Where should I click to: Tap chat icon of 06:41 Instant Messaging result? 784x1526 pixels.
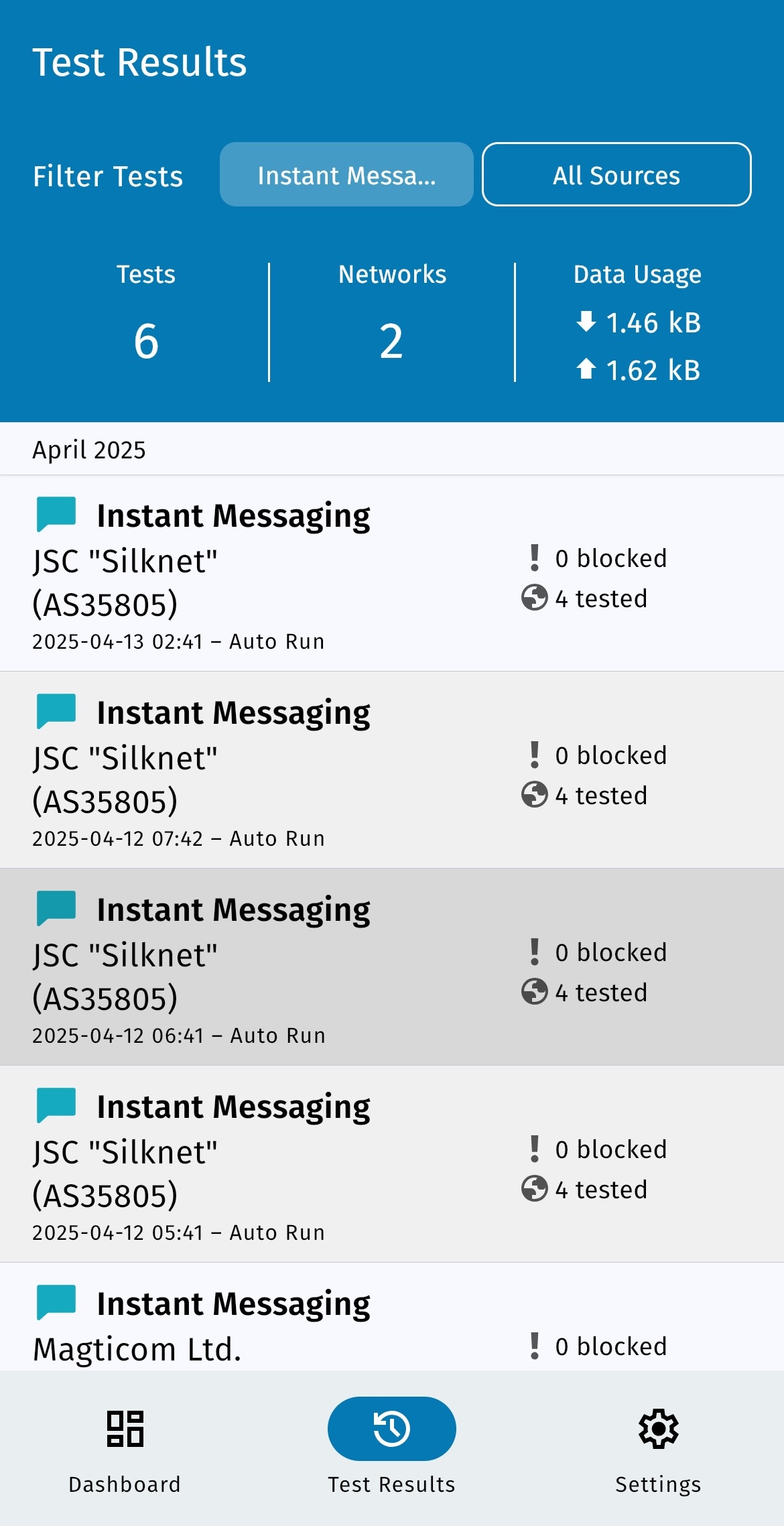(56, 908)
